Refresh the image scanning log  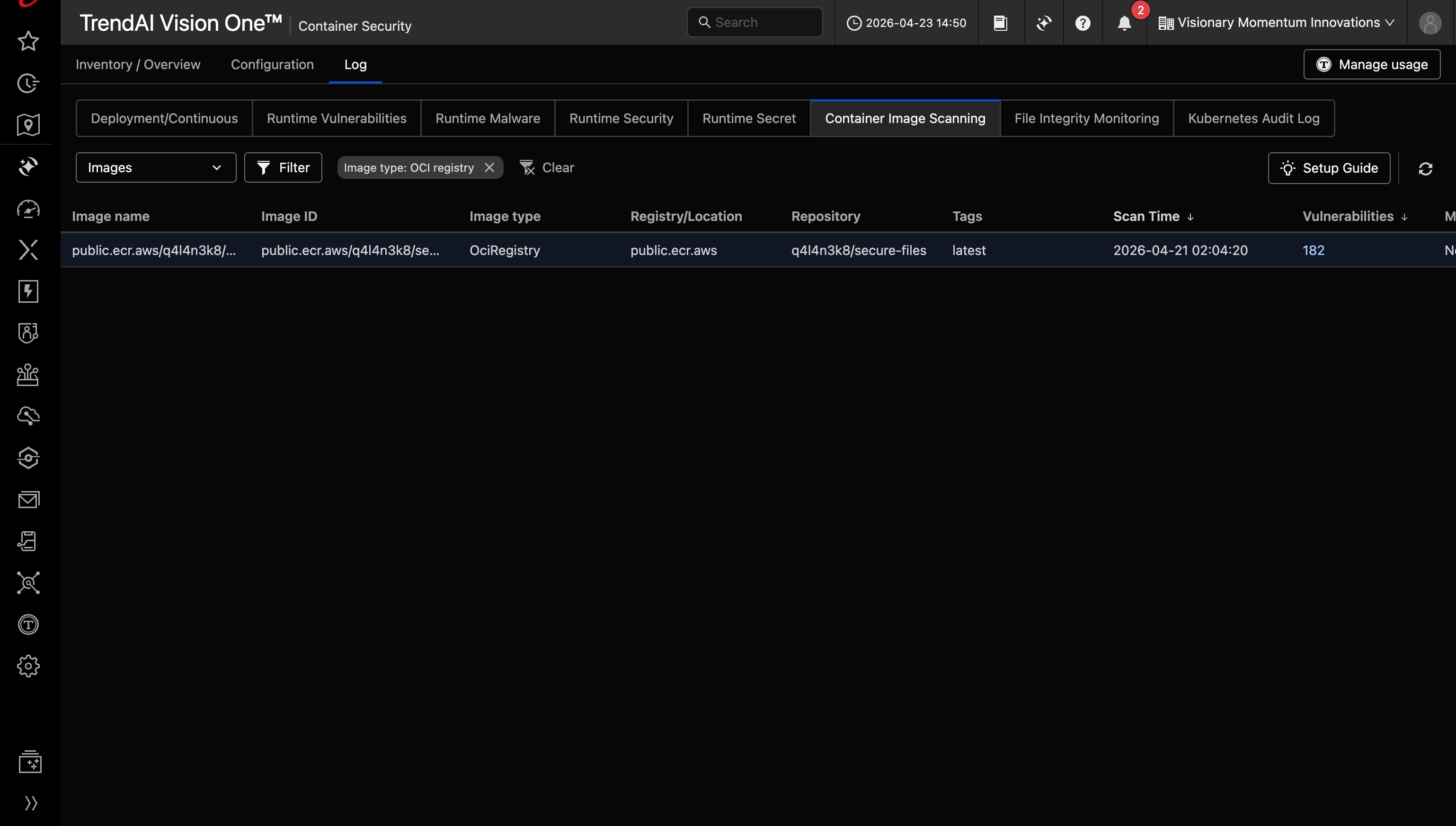pos(1425,168)
